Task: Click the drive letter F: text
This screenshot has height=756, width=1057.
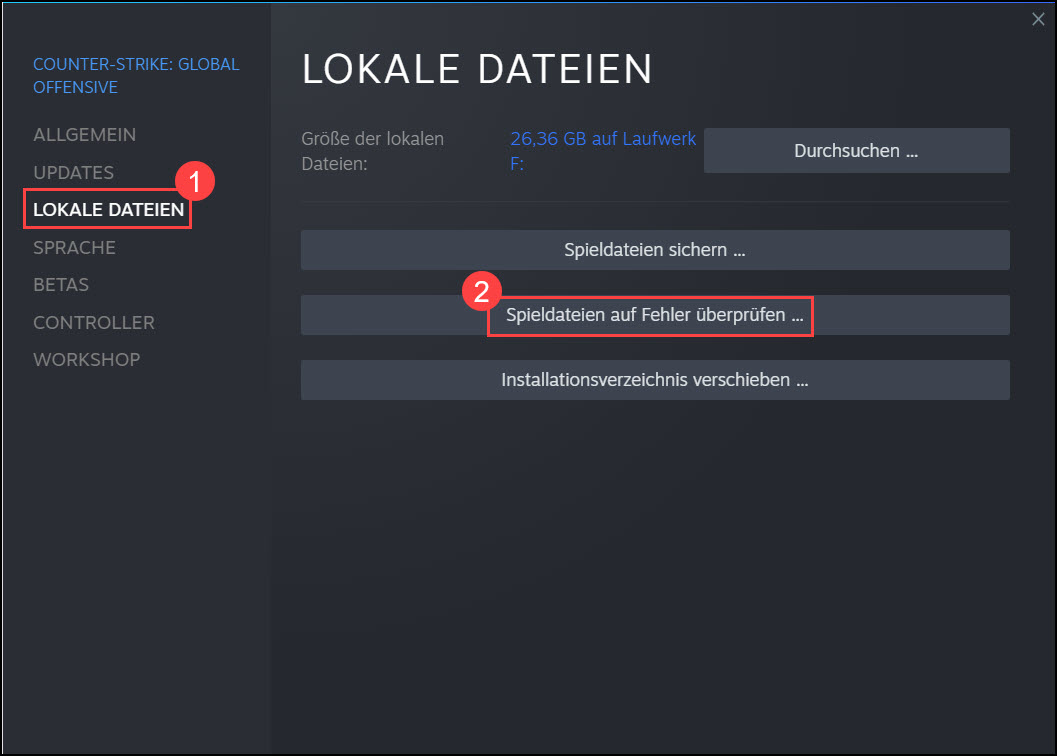Action: click(516, 163)
